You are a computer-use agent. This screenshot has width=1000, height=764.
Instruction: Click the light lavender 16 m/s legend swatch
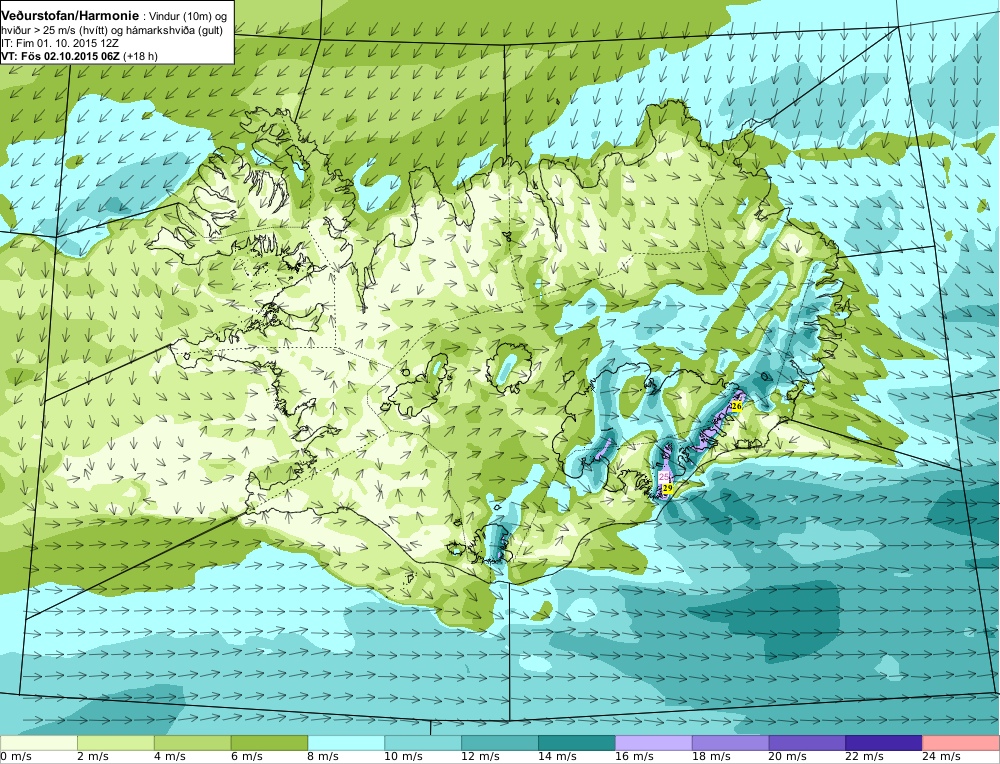(x=654, y=743)
